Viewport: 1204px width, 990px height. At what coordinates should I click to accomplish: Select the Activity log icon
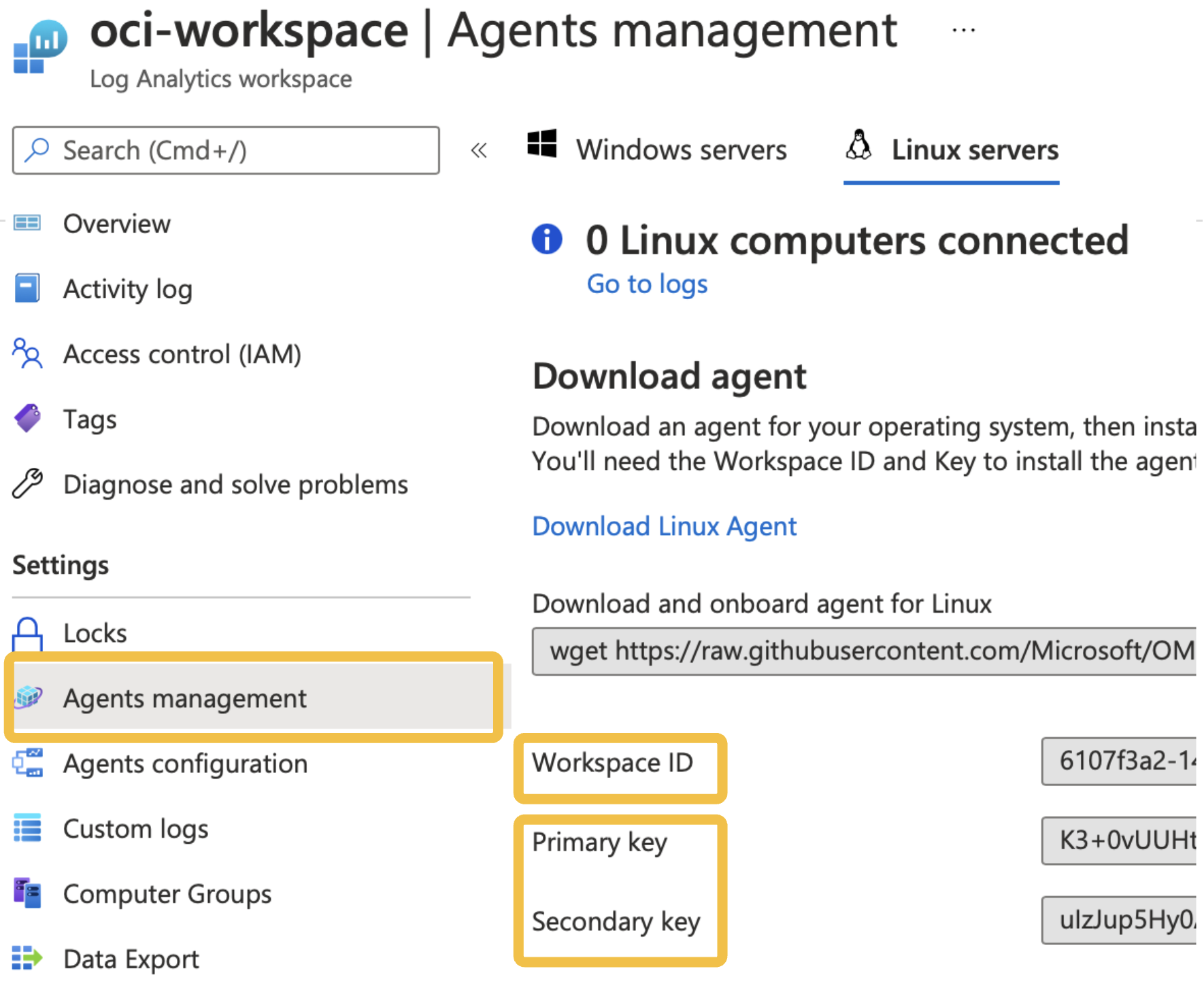click(x=26, y=288)
